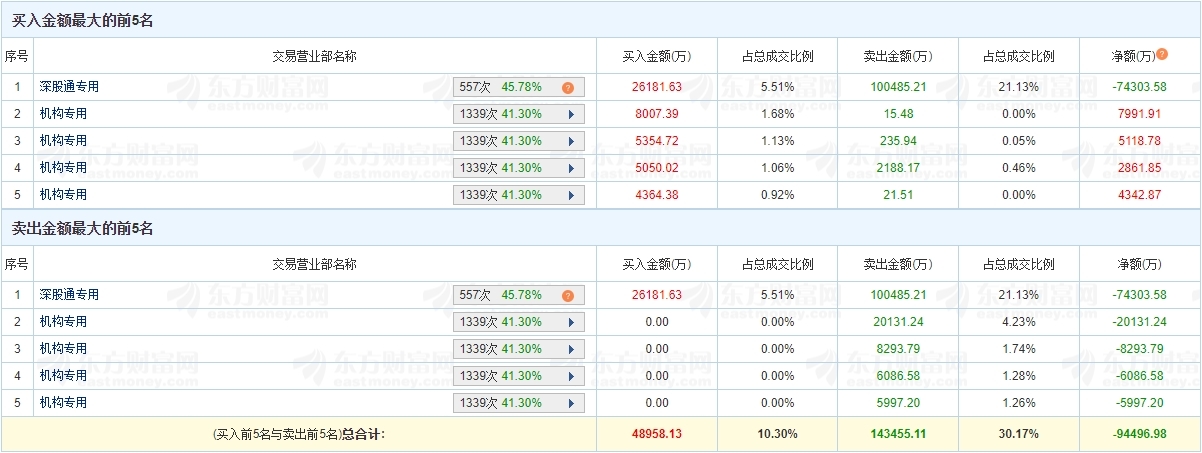Click the 卖出金额最大的前5名 section heading
Image resolution: width=1202 pixels, height=453 pixels.
(82, 229)
